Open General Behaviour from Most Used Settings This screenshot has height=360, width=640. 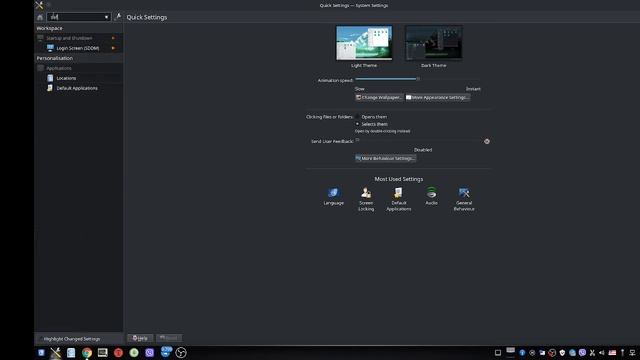point(464,199)
